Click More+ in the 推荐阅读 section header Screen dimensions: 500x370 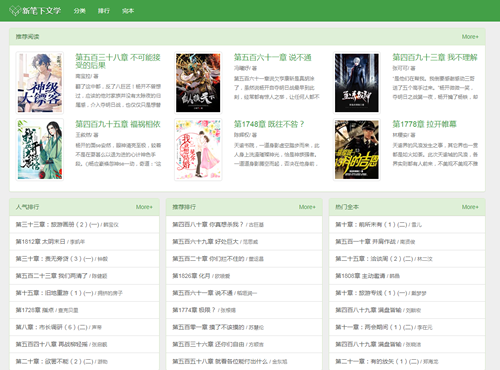pyautogui.click(x=470, y=37)
